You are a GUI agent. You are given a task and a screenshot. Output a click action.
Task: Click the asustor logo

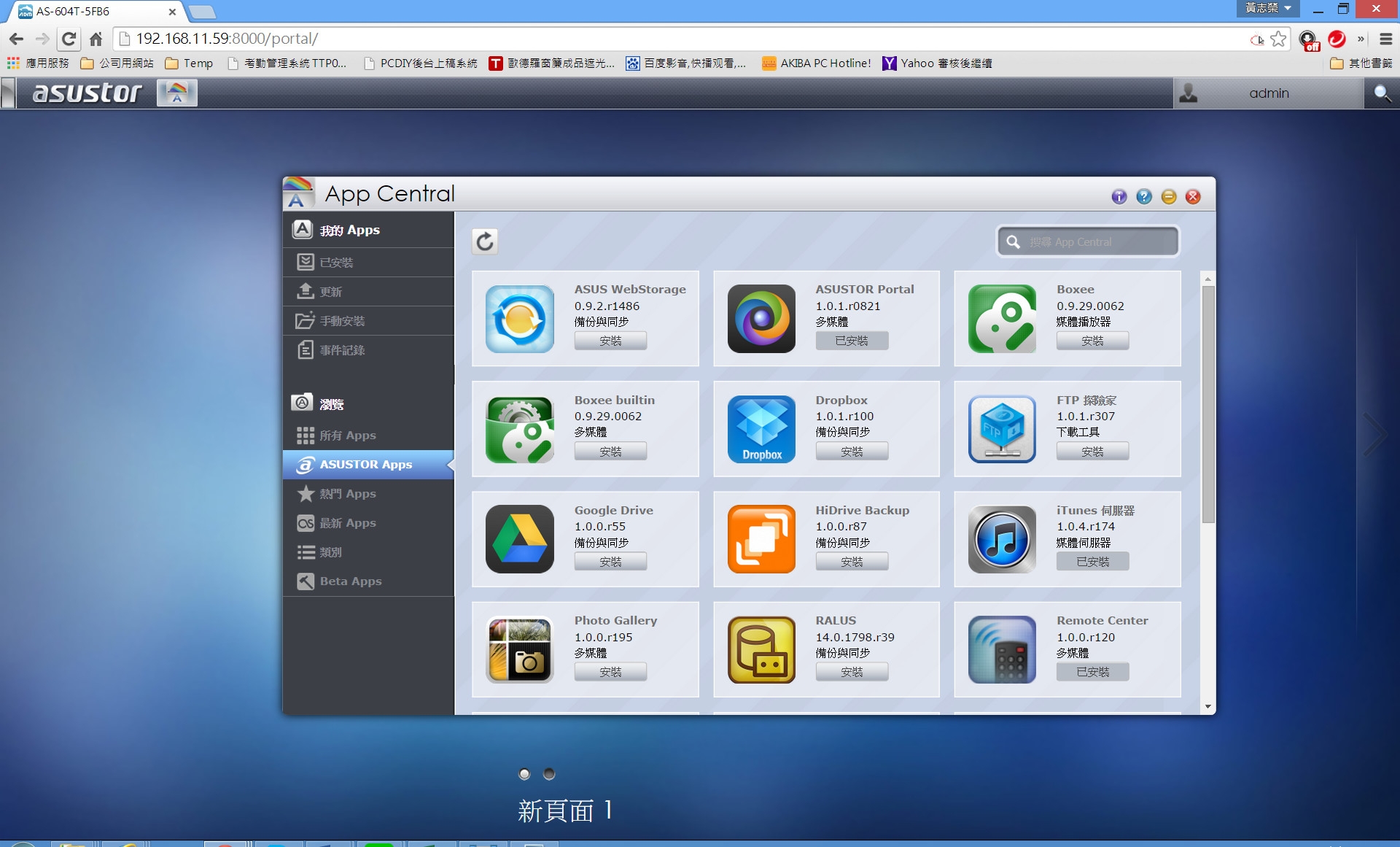pyautogui.click(x=87, y=93)
